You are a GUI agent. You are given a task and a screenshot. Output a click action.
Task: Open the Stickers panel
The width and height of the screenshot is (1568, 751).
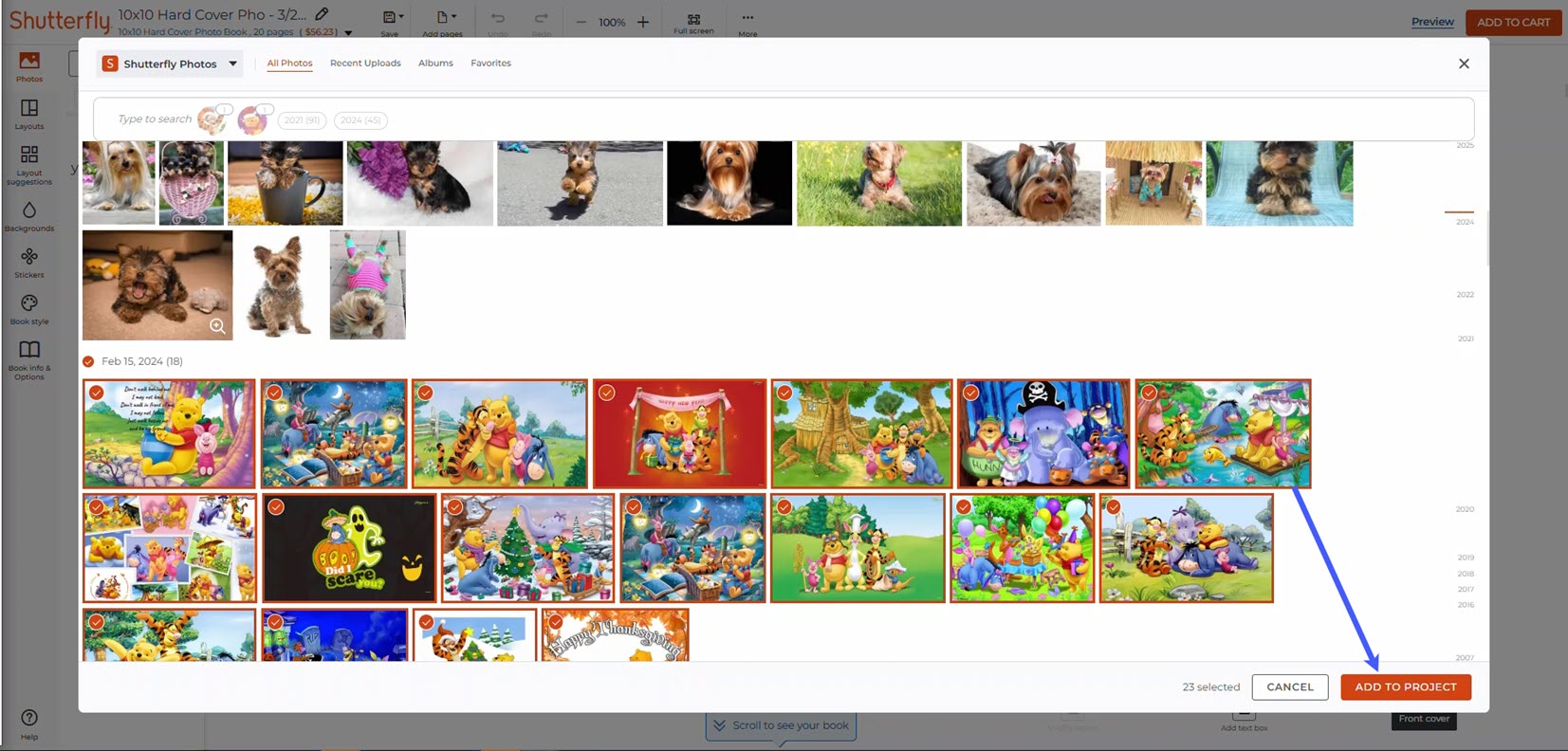(x=29, y=263)
